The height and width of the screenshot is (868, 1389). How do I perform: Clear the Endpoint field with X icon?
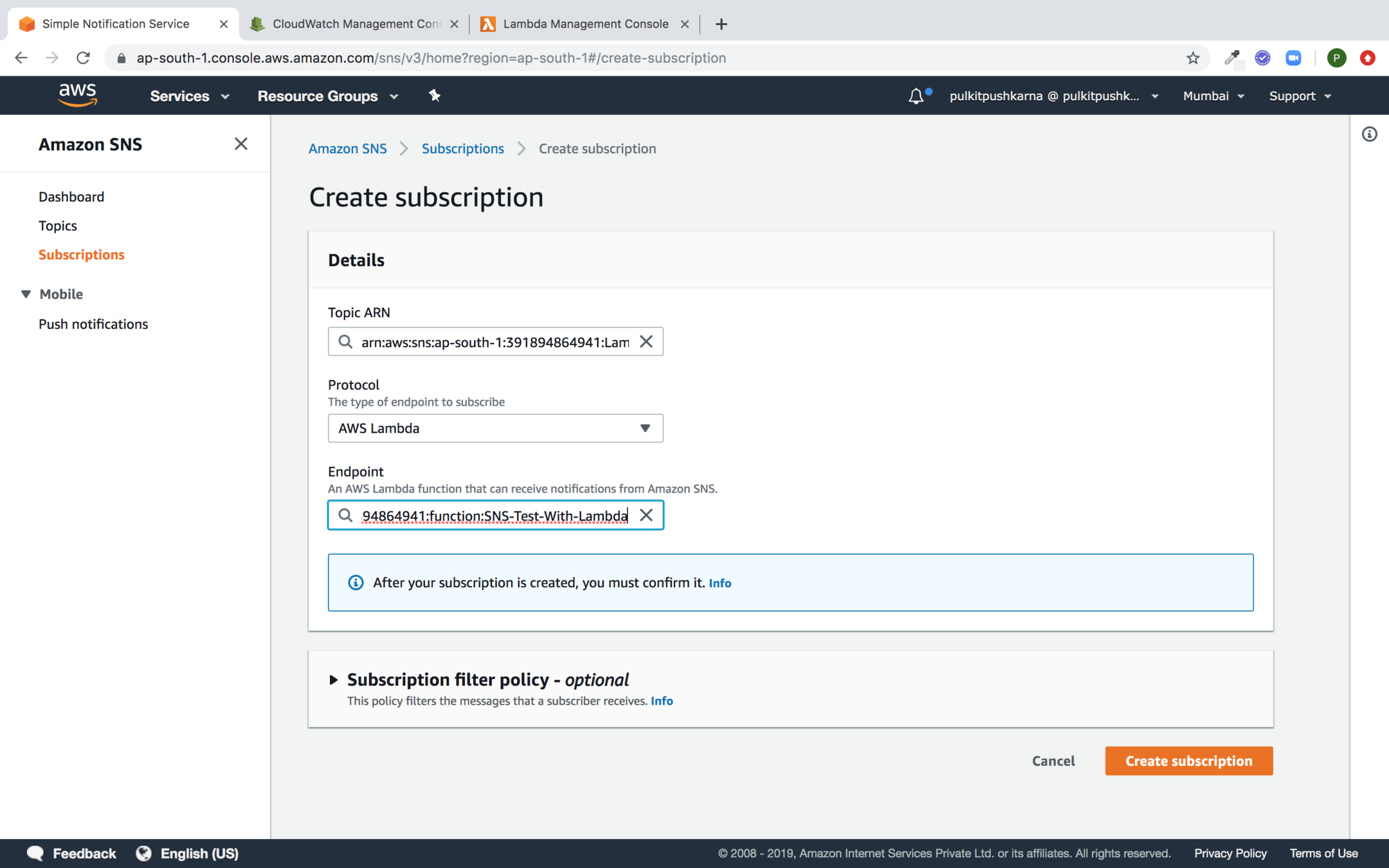pyautogui.click(x=646, y=515)
